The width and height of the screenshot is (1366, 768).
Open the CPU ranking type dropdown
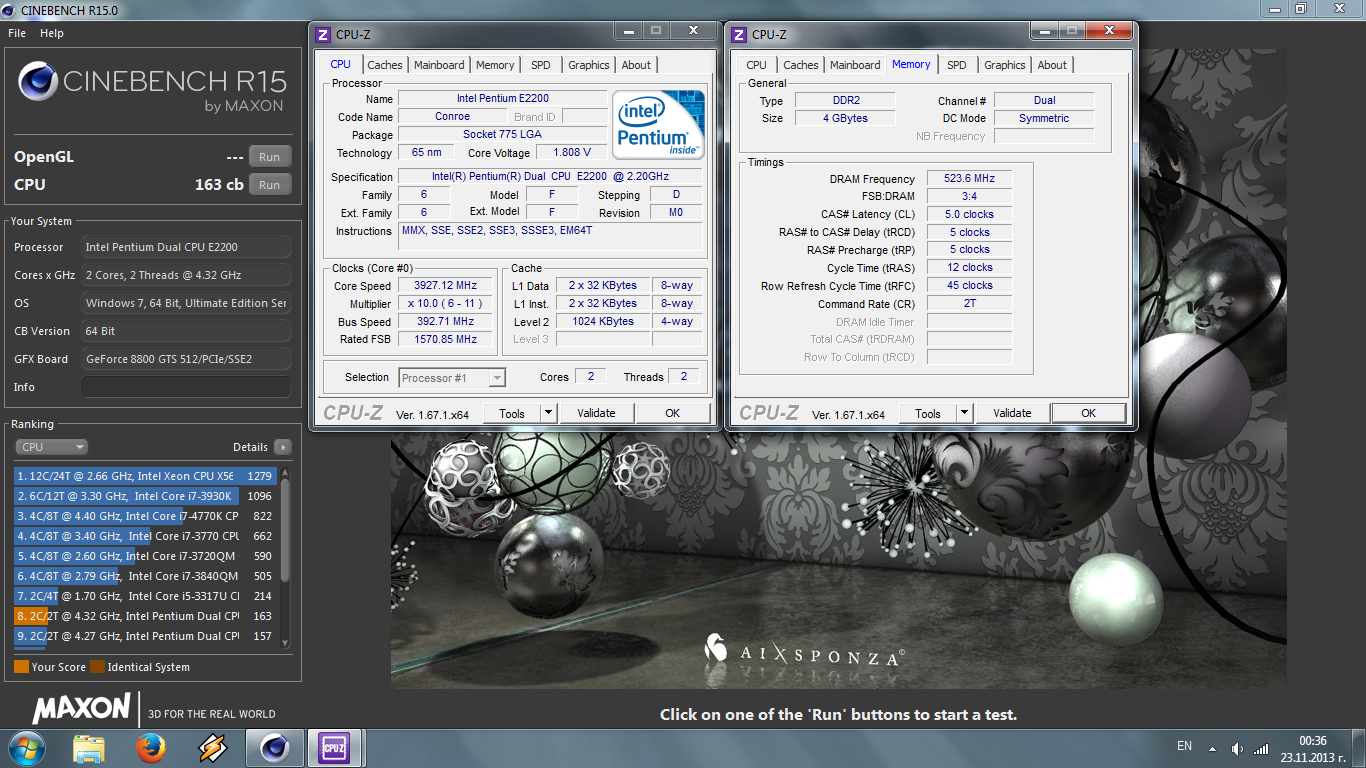(x=51, y=447)
